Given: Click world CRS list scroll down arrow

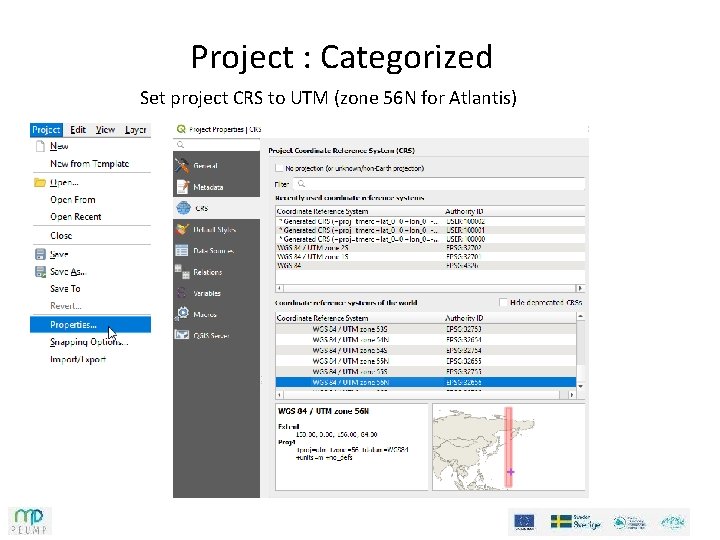Looking at the screenshot, I should pyautogui.click(x=580, y=386).
